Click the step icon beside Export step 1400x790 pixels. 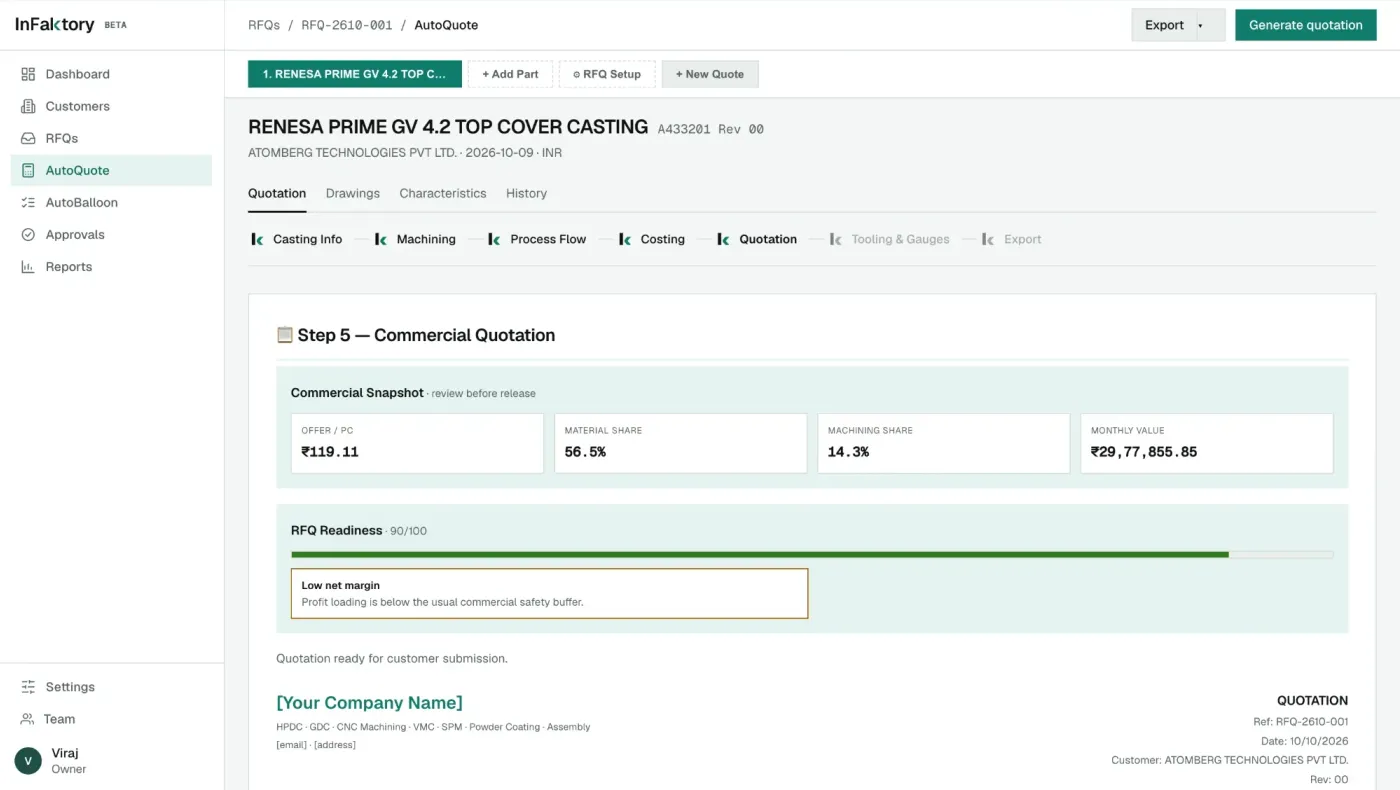[x=988, y=239]
